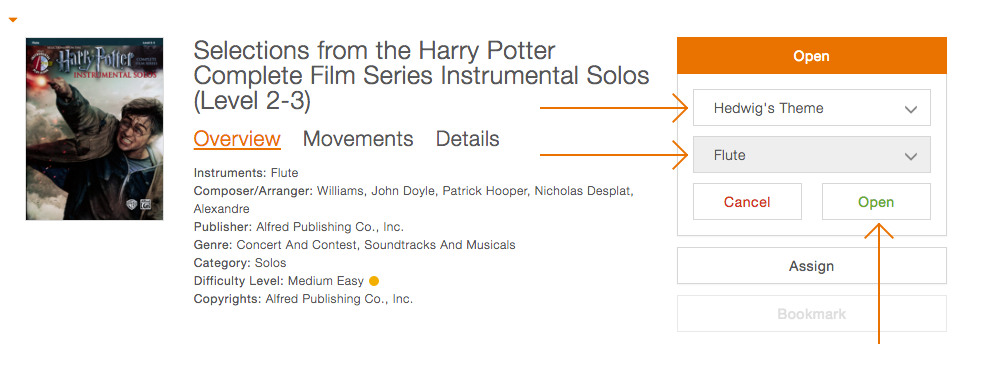
Task: Click the yellow Medium Easy difficulty dot
Action: 374,281
